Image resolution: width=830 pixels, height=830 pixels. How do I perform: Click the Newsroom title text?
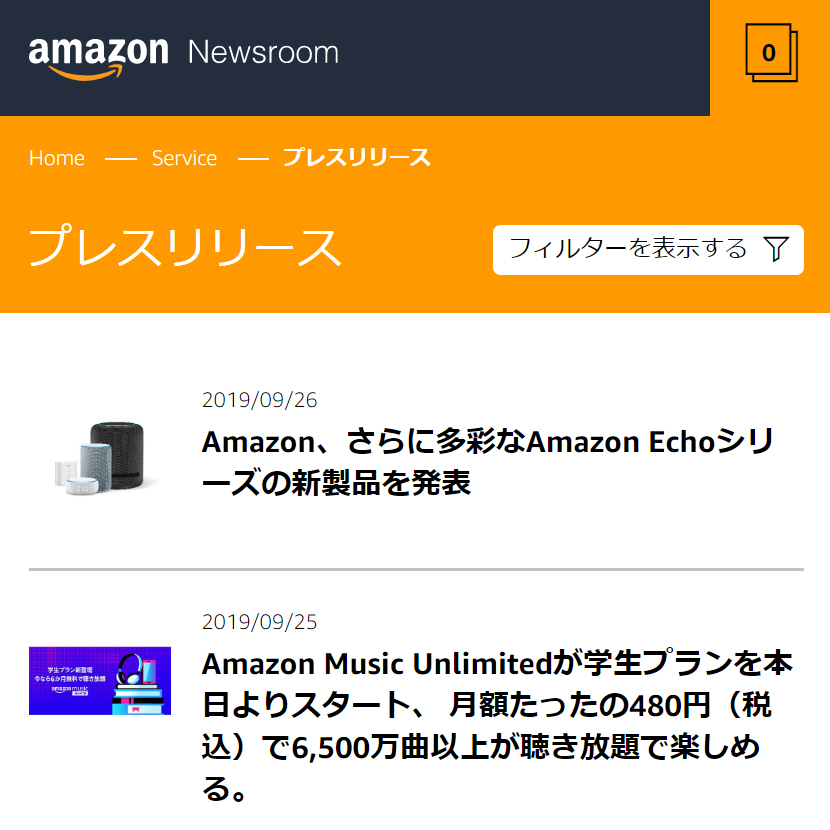click(263, 52)
